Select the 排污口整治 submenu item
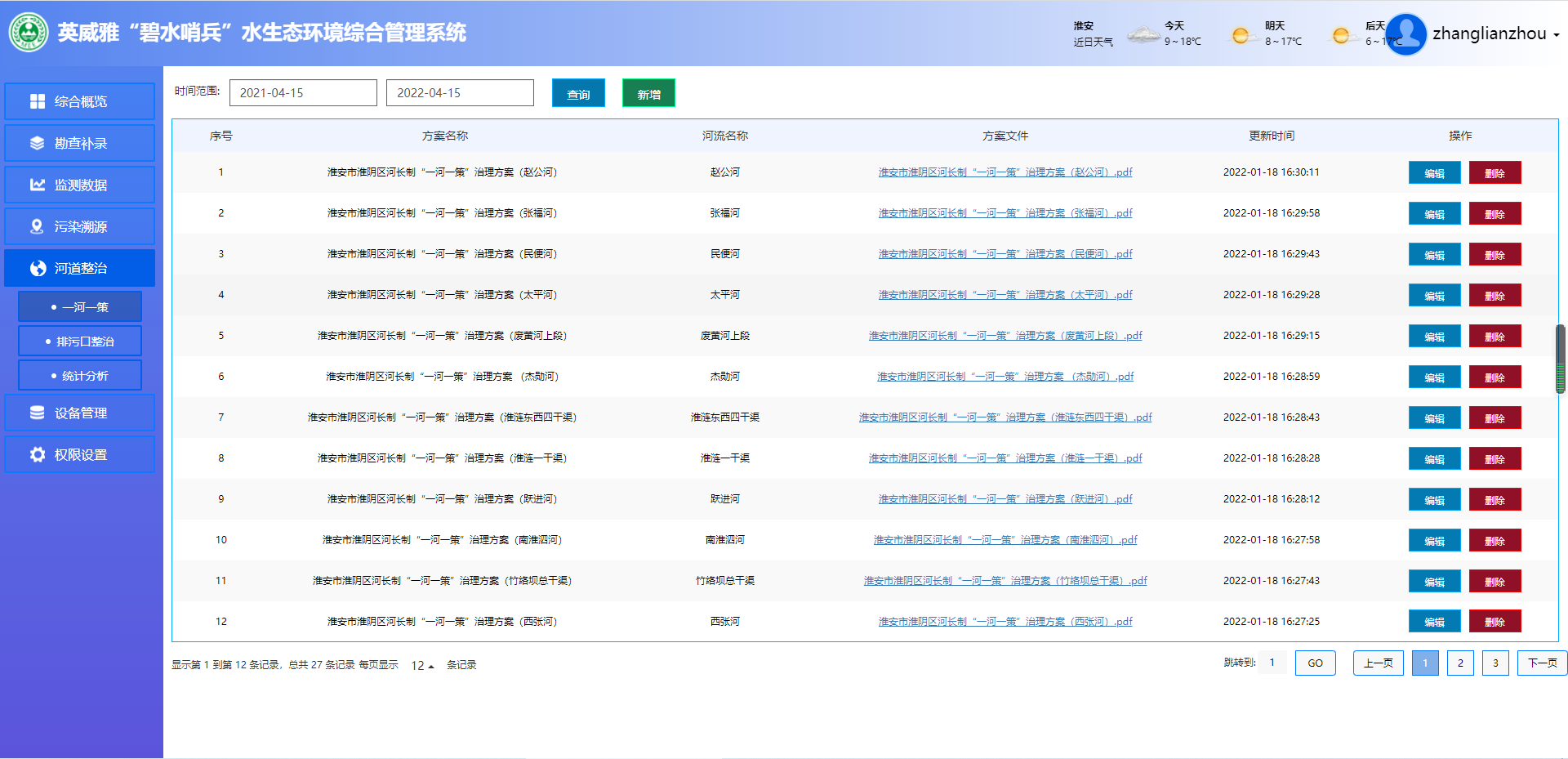Viewport: 1568px width, 759px height. point(80,342)
